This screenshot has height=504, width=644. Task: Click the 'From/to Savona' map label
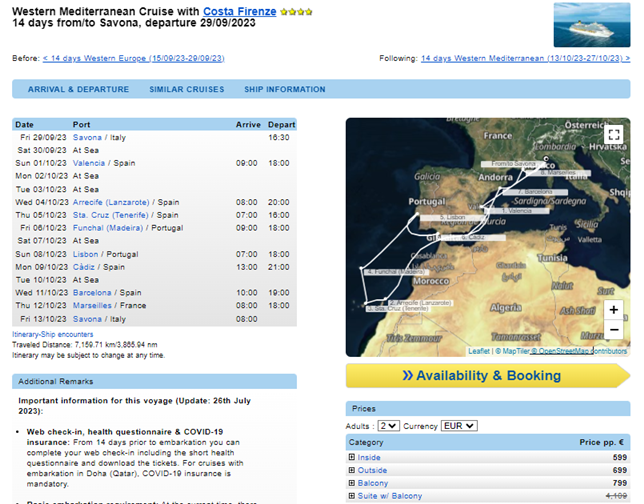513,163
